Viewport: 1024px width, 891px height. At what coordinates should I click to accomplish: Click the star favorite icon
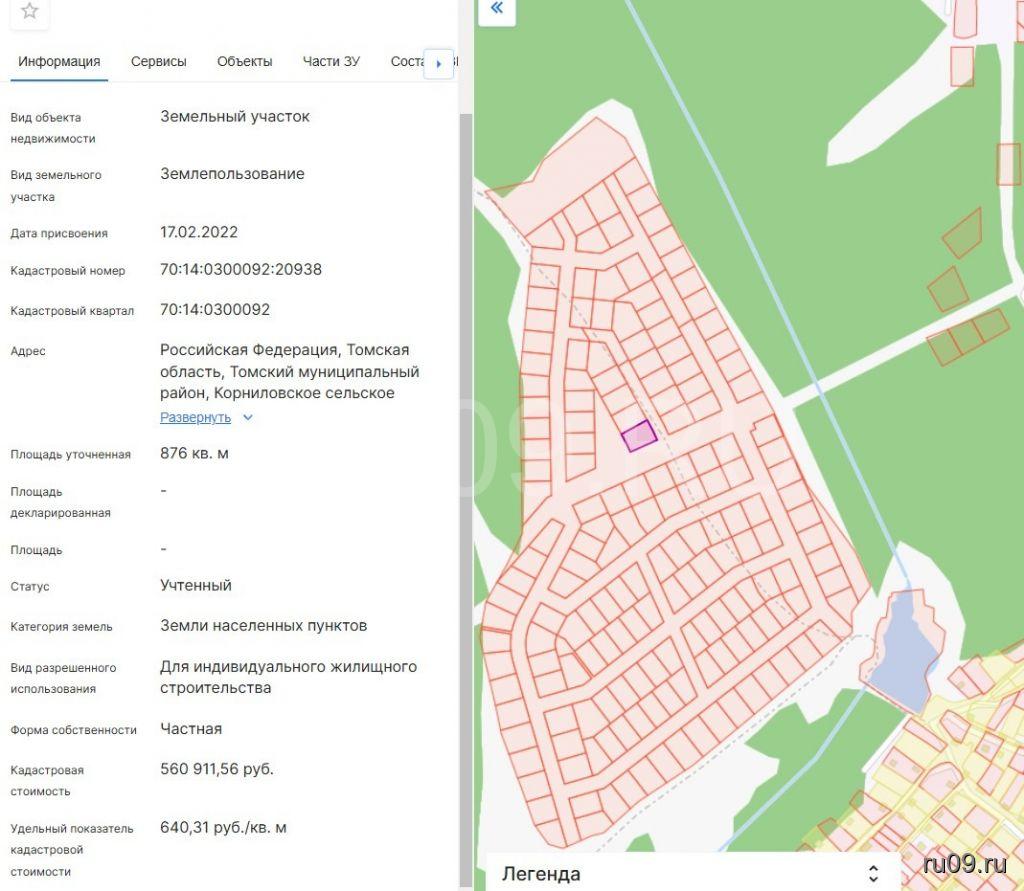[x=30, y=11]
